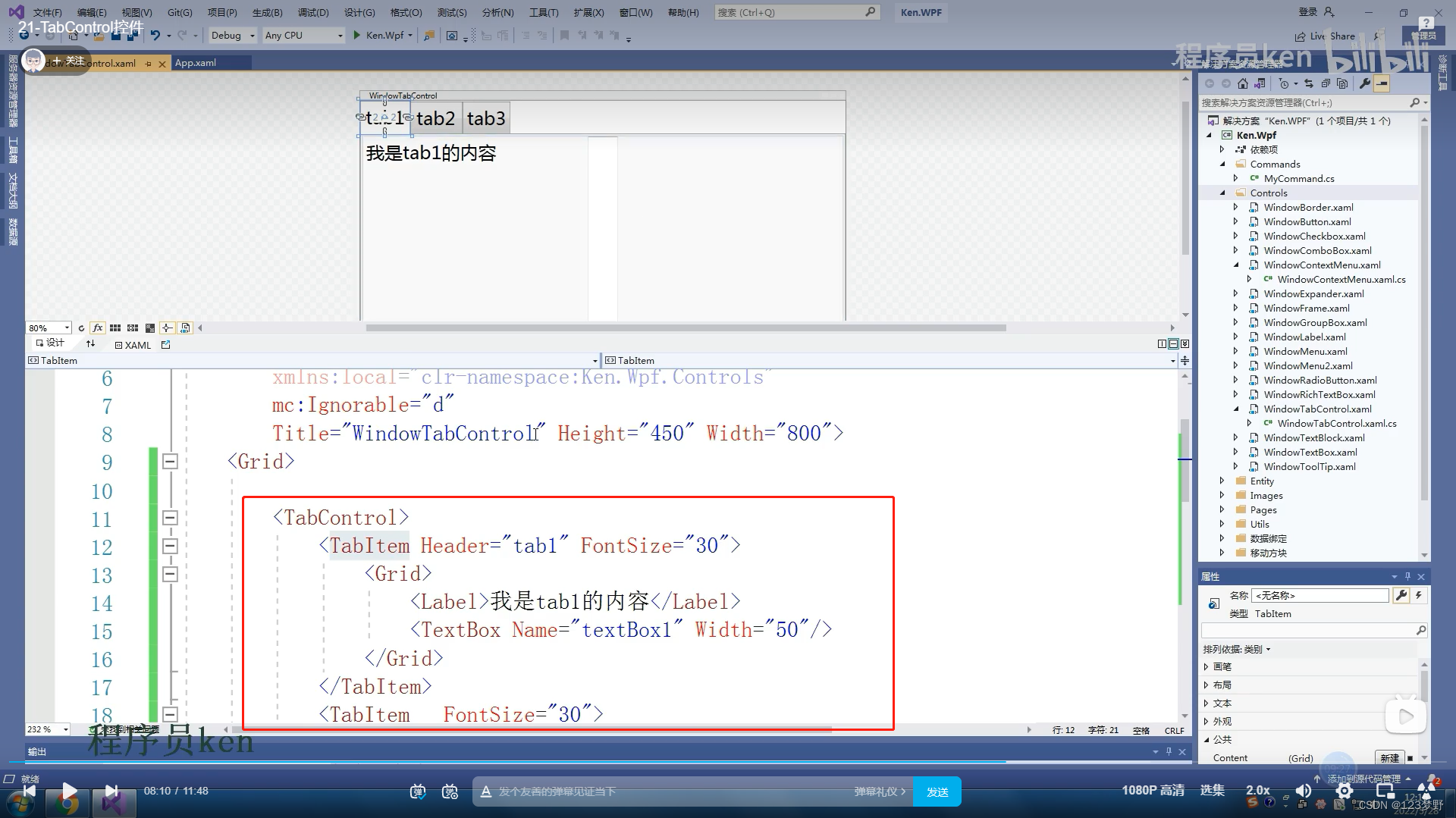
Task: Toggle the platform-only artboard icon
Action: (185, 328)
